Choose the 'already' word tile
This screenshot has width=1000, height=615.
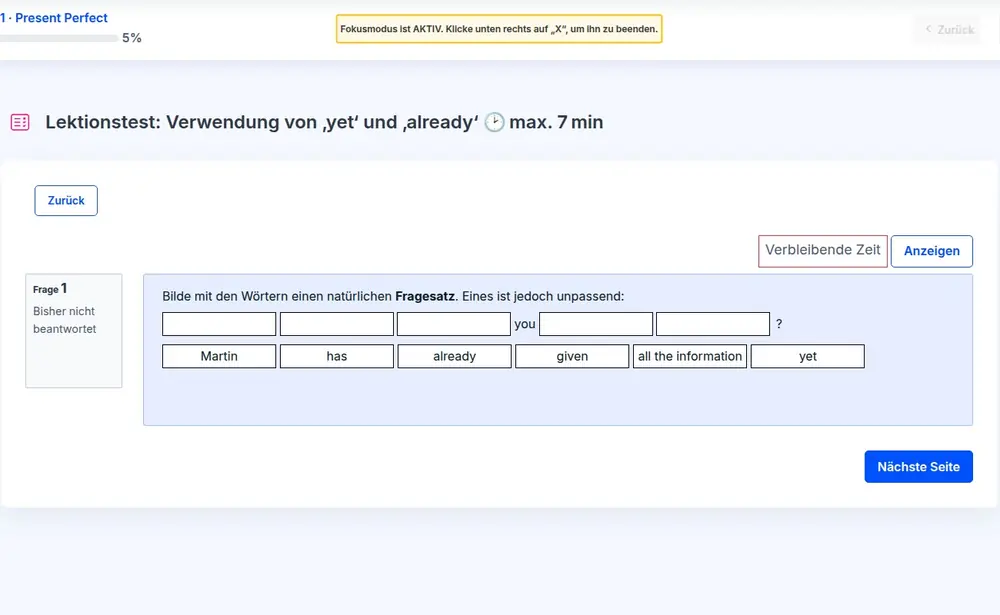(454, 356)
